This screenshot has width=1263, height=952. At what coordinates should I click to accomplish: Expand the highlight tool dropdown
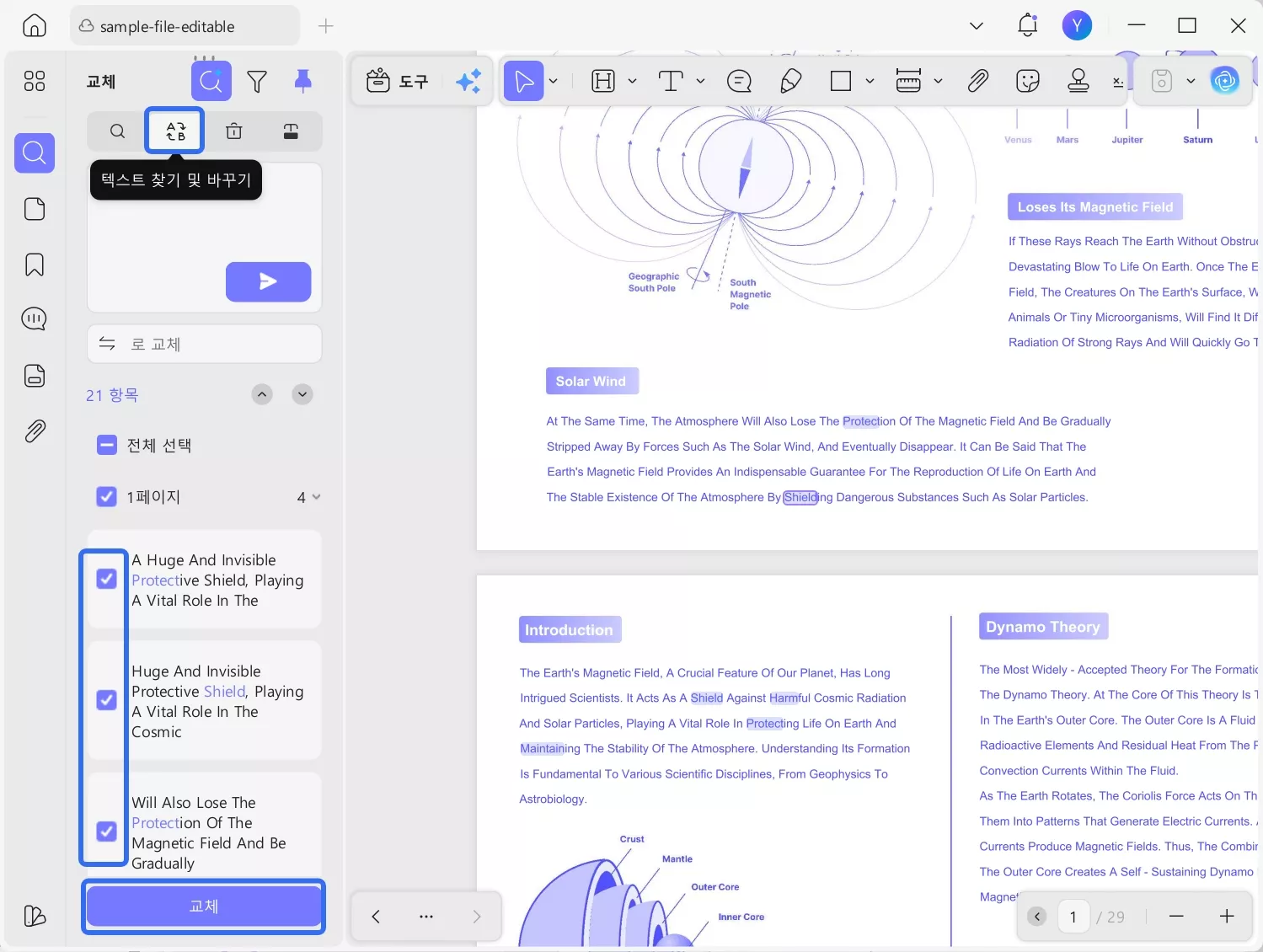633,82
